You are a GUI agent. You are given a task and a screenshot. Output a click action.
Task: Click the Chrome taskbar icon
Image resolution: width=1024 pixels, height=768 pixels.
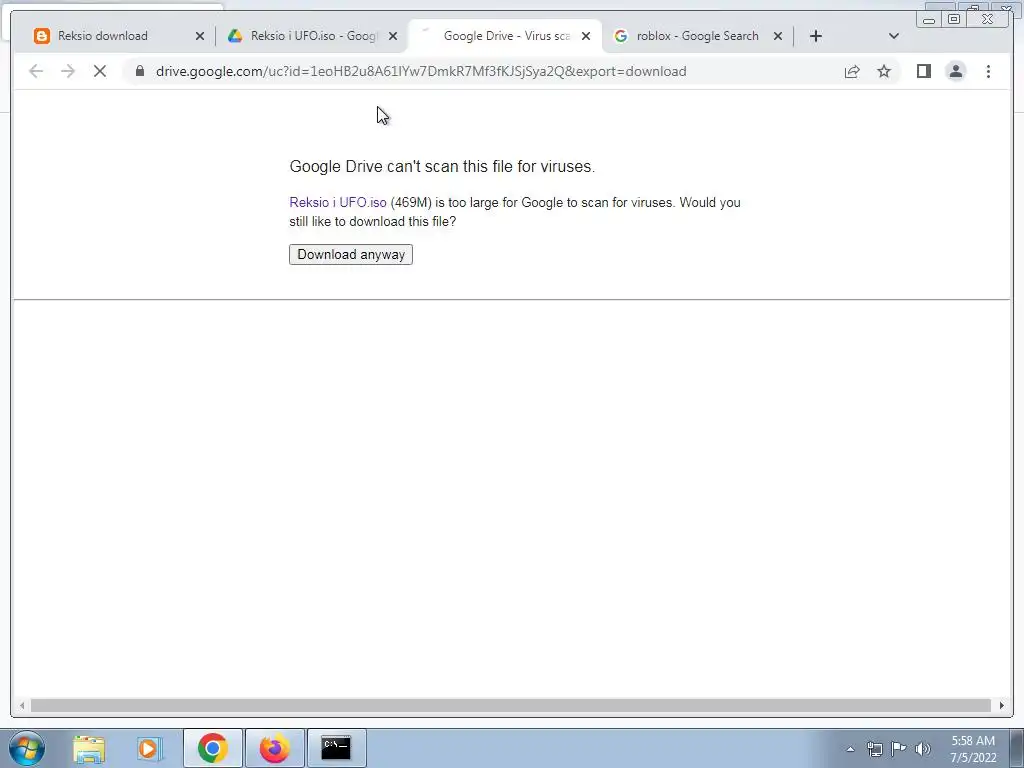pos(213,748)
